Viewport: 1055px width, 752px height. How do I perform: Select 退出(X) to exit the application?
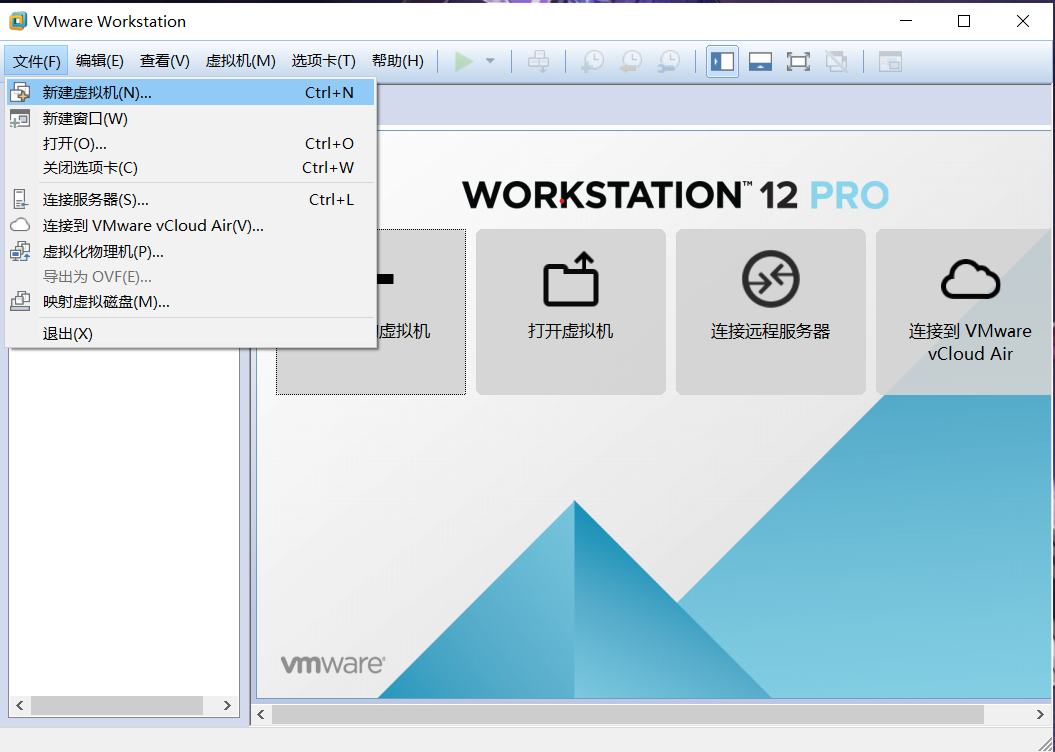click(x=190, y=334)
